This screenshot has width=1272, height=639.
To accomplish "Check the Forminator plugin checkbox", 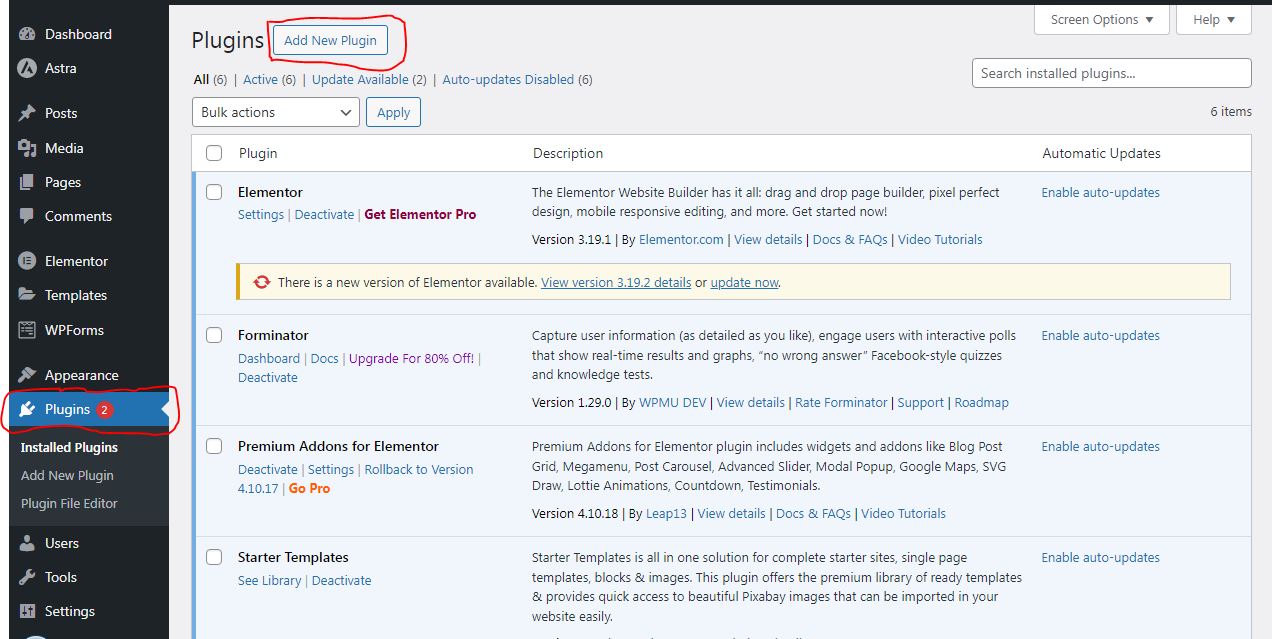I will [214, 335].
